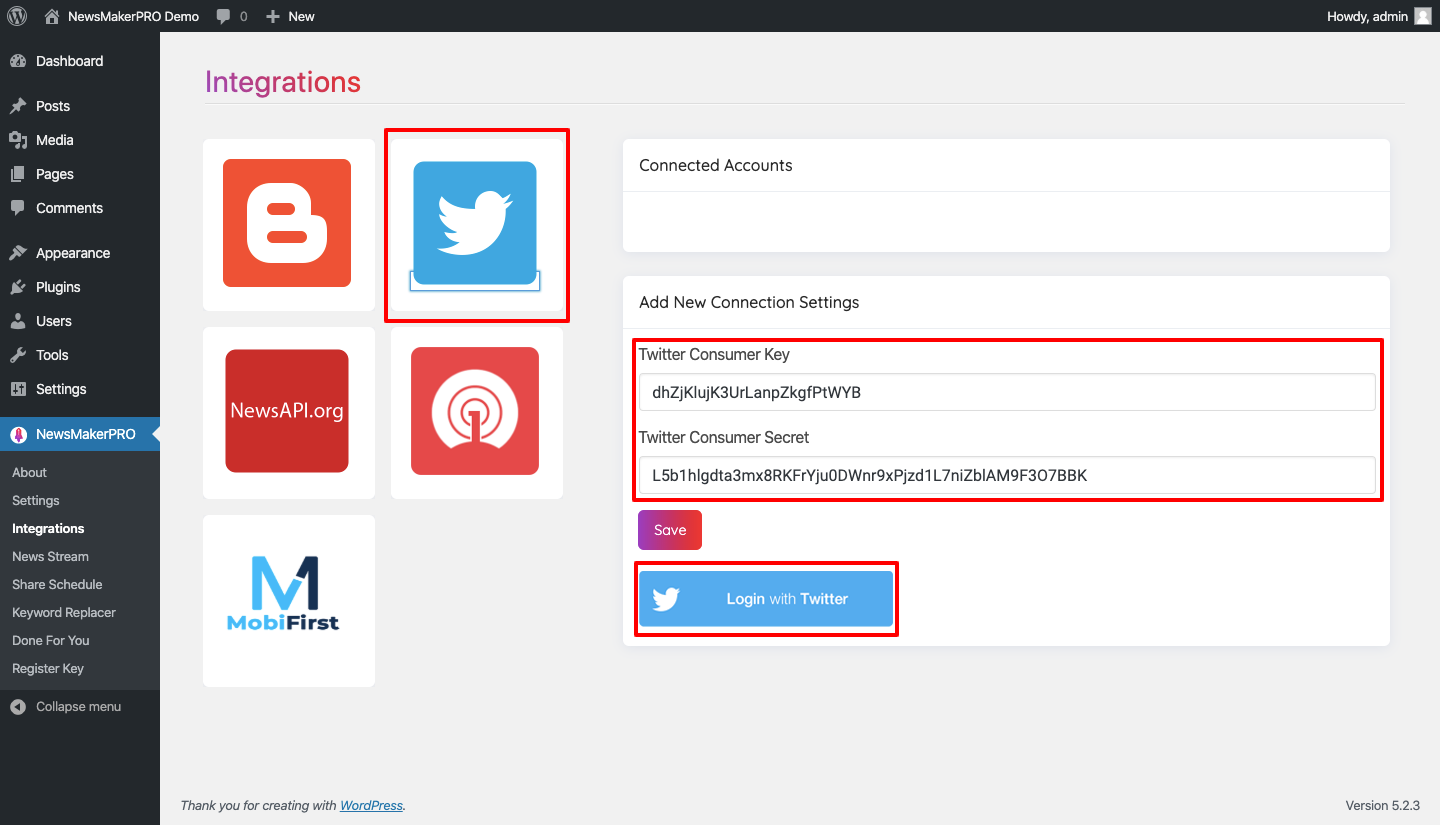Open the comments bubble icon in admin bar

(224, 16)
